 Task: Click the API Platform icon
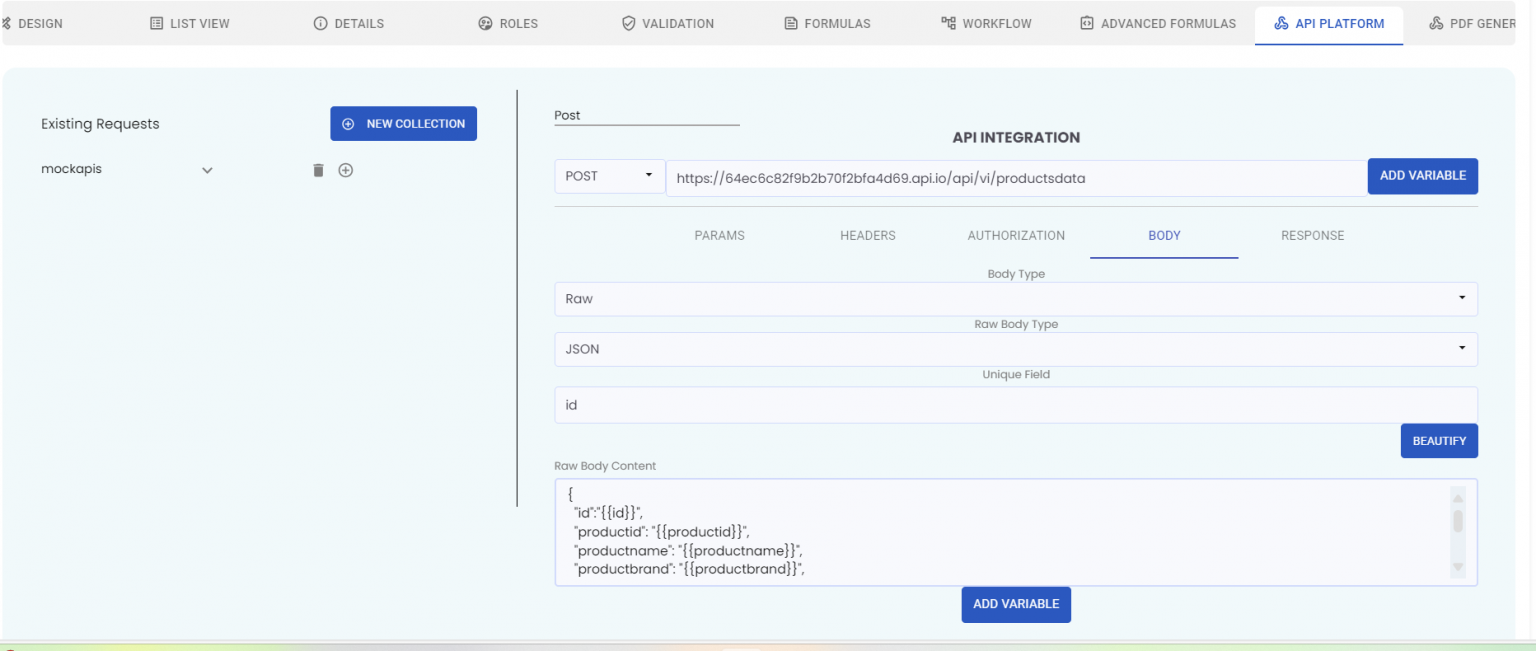pos(1283,22)
